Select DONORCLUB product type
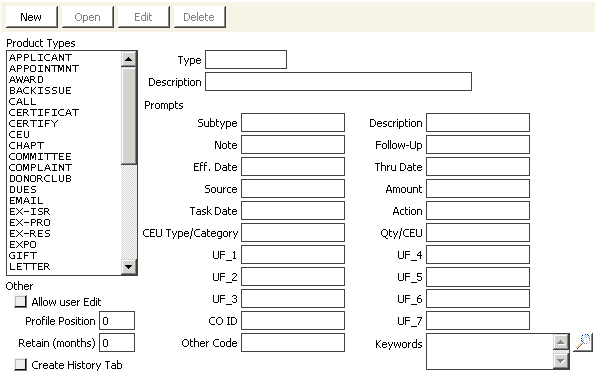The height and width of the screenshot is (374, 595). (x=40, y=179)
